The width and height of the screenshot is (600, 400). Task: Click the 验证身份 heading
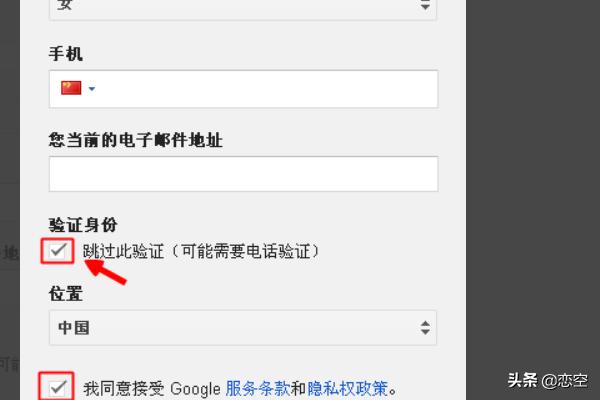[x=83, y=224]
